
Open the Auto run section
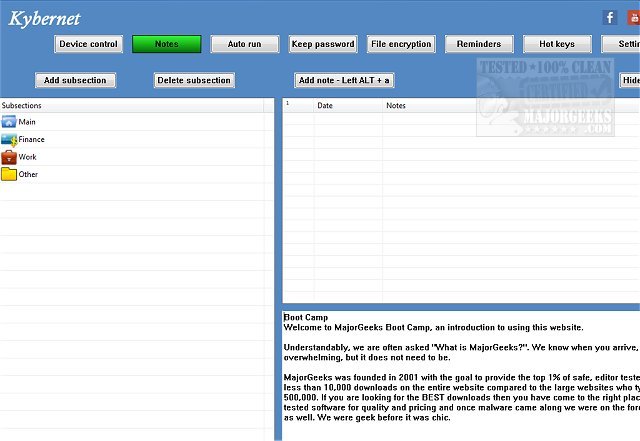click(245, 44)
